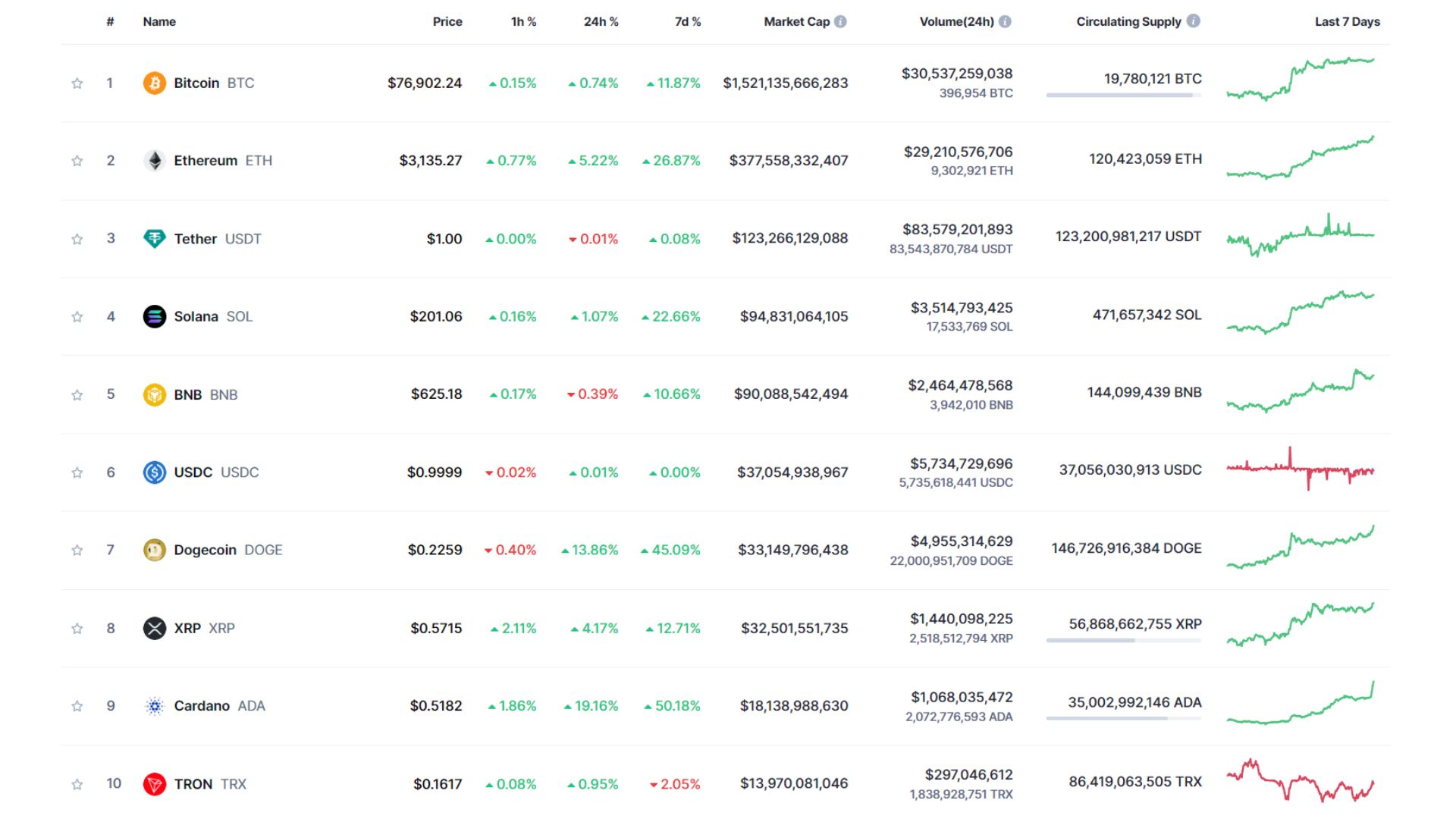Add Bitcoin to watchlist via star
This screenshot has width=1456, height=819.
[77, 83]
